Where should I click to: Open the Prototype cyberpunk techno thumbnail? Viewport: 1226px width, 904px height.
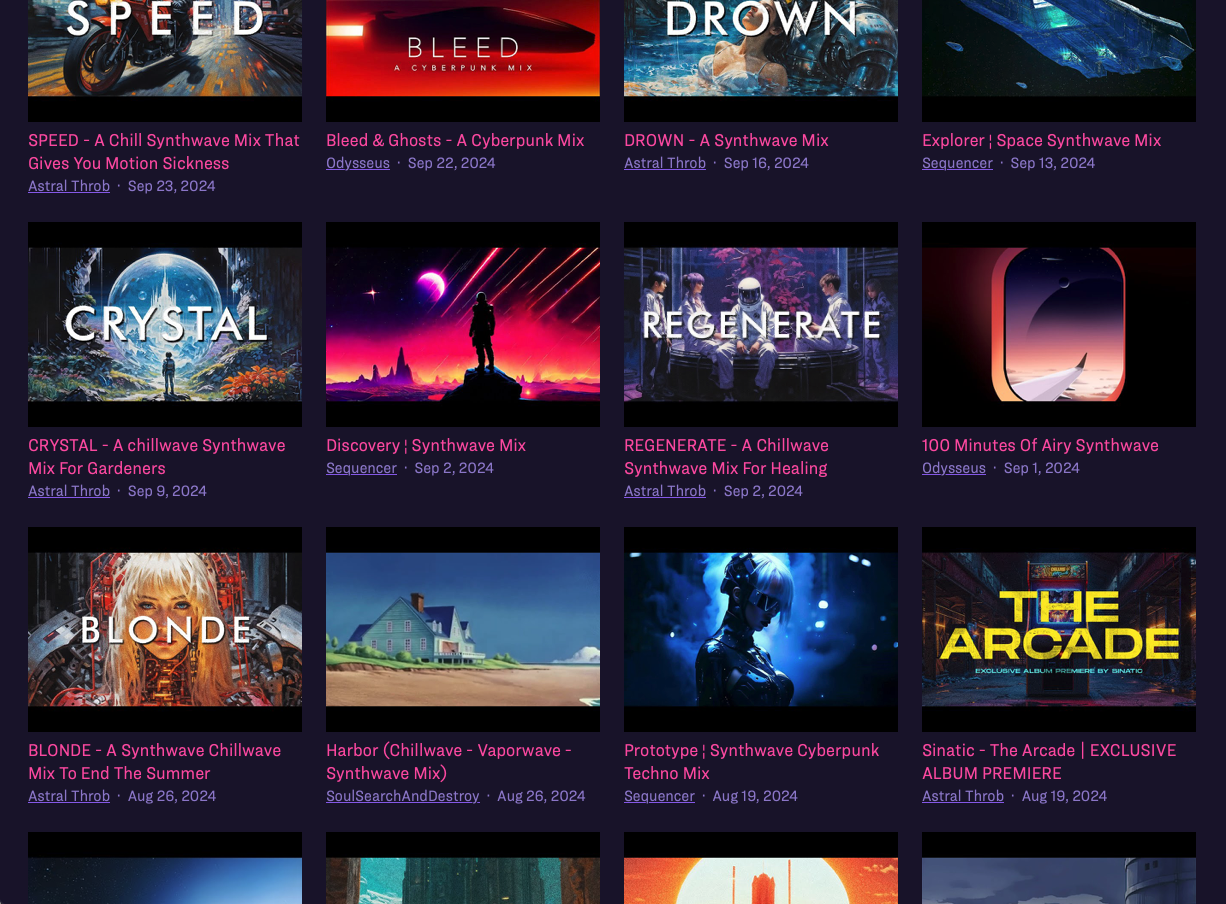(x=761, y=629)
